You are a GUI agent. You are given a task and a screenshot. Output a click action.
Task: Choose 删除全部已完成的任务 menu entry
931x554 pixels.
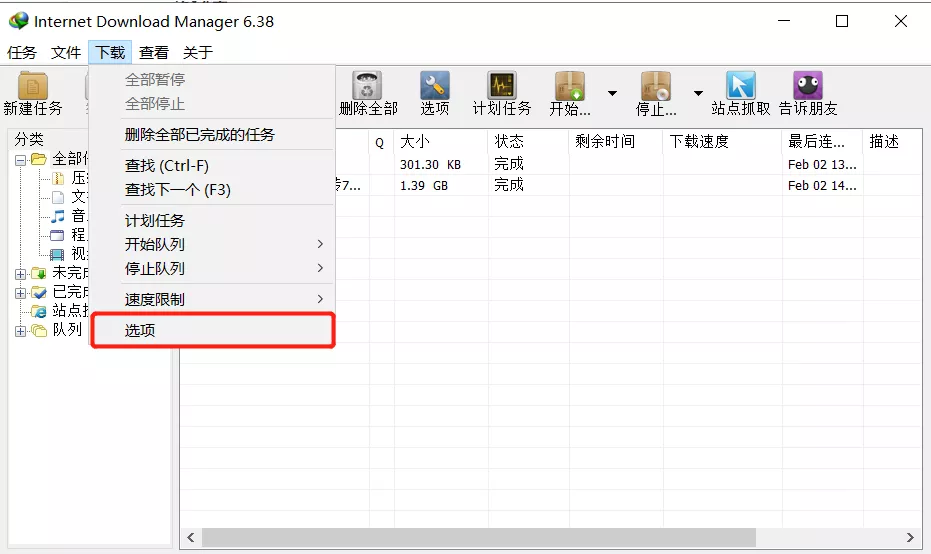pos(213,135)
